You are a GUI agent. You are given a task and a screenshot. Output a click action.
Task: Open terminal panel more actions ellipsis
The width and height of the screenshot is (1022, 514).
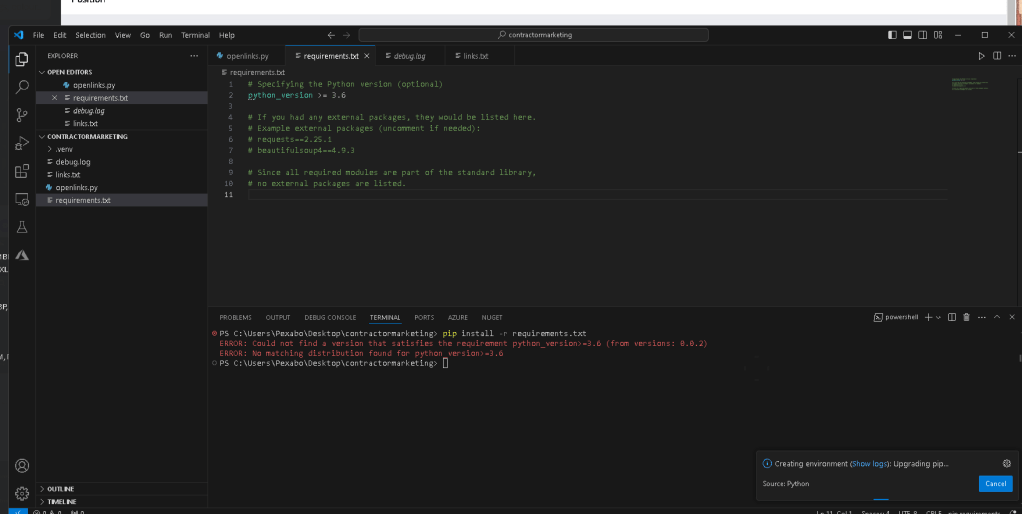point(982,317)
